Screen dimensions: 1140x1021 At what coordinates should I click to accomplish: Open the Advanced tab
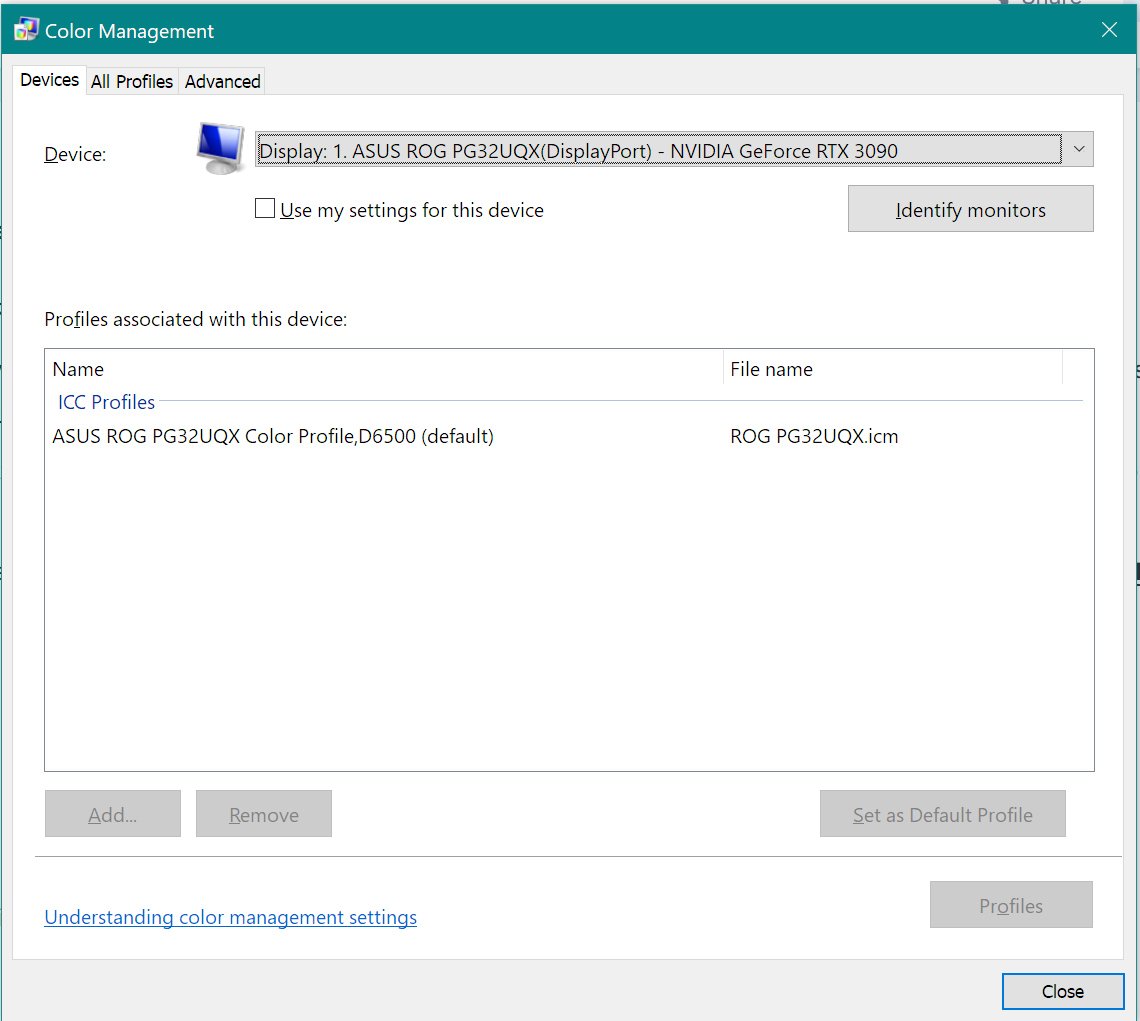point(222,81)
